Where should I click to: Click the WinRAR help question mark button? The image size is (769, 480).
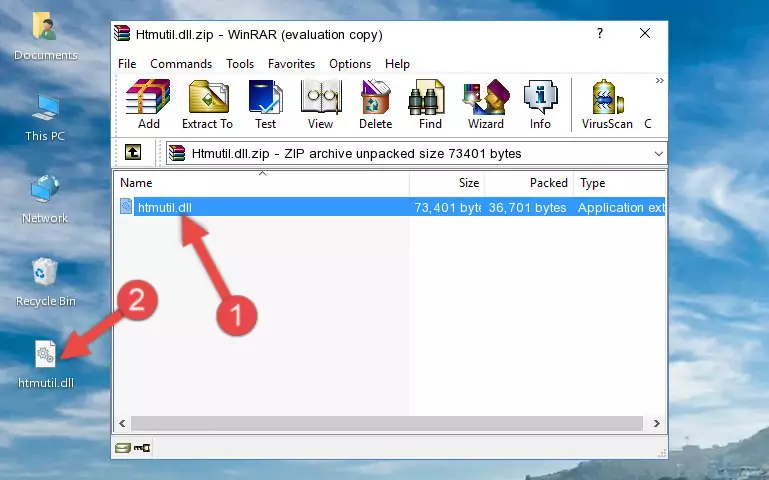599,33
